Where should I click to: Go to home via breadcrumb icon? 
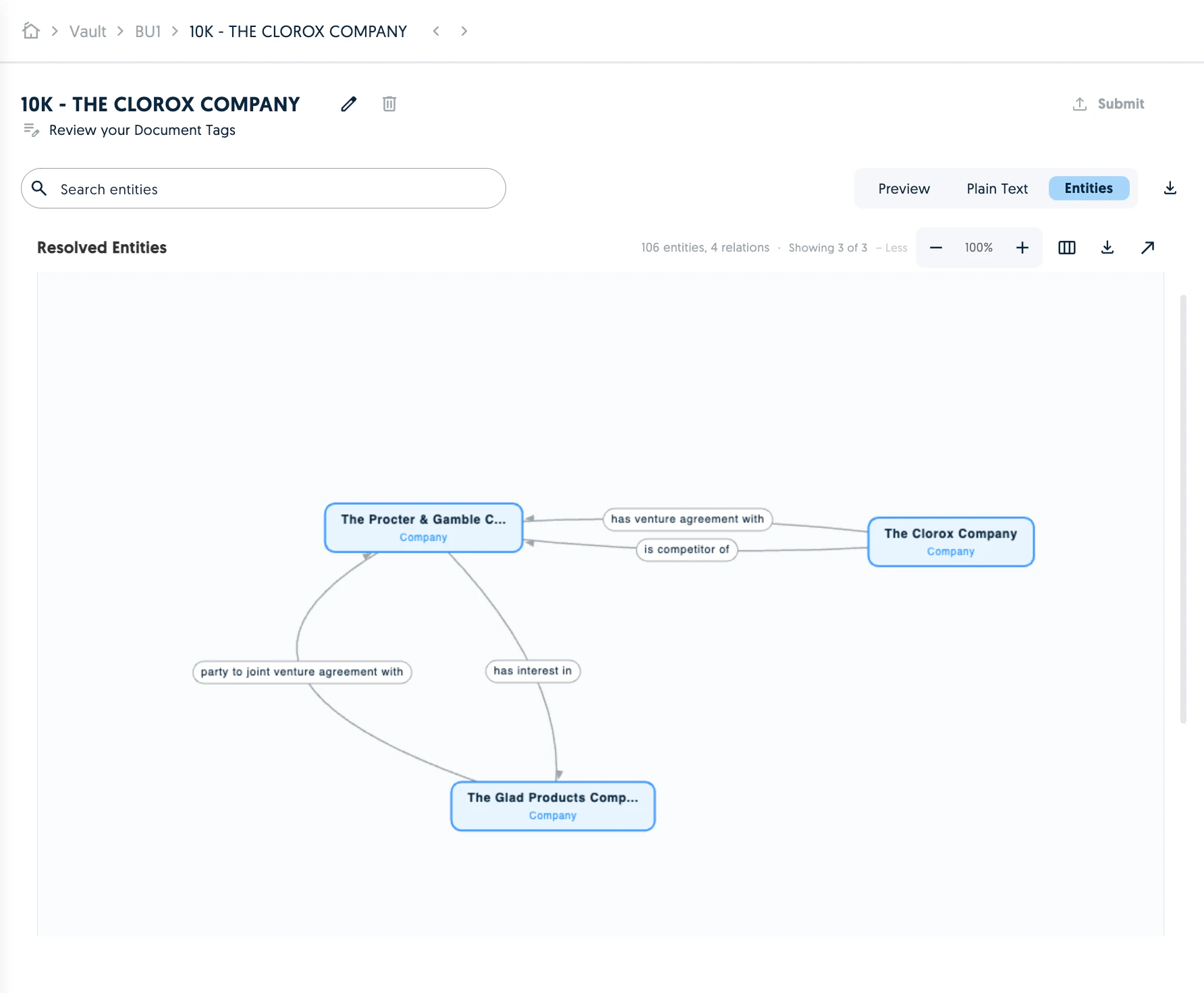[31, 31]
